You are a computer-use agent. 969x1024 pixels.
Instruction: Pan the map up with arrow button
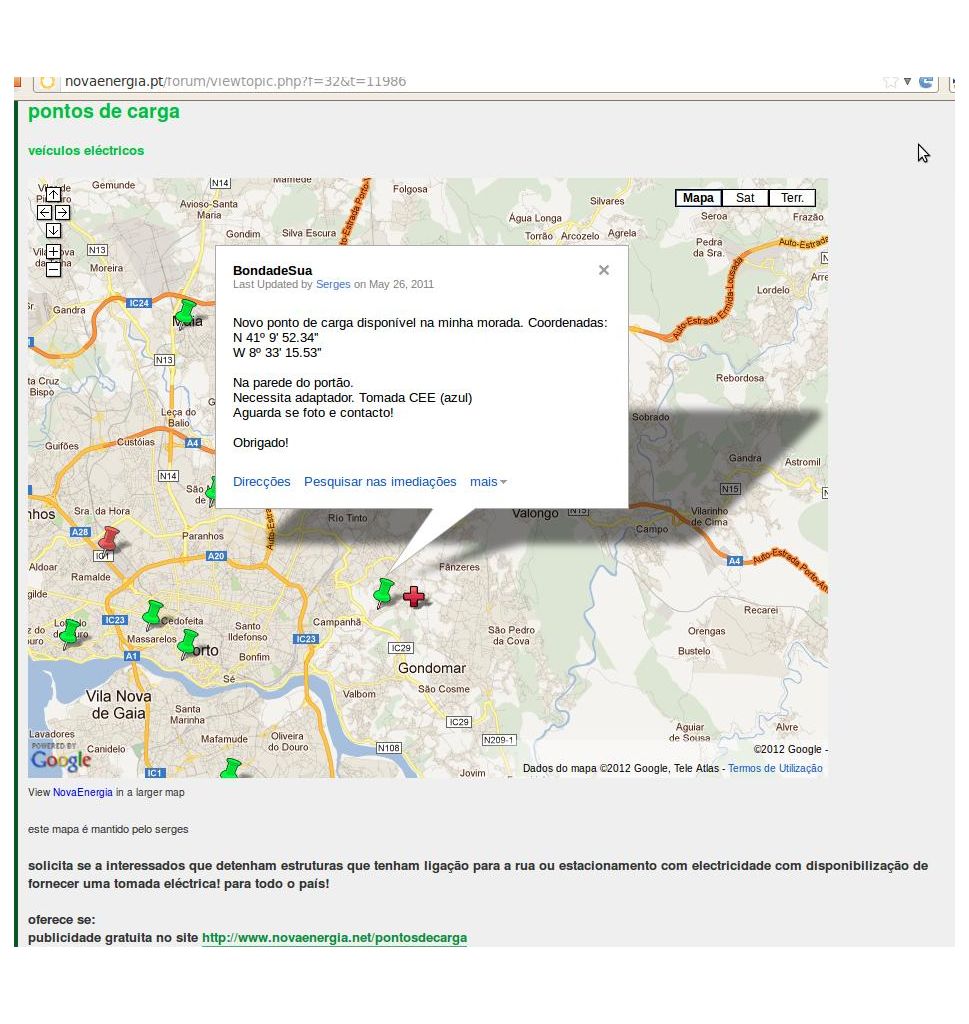[x=54, y=195]
